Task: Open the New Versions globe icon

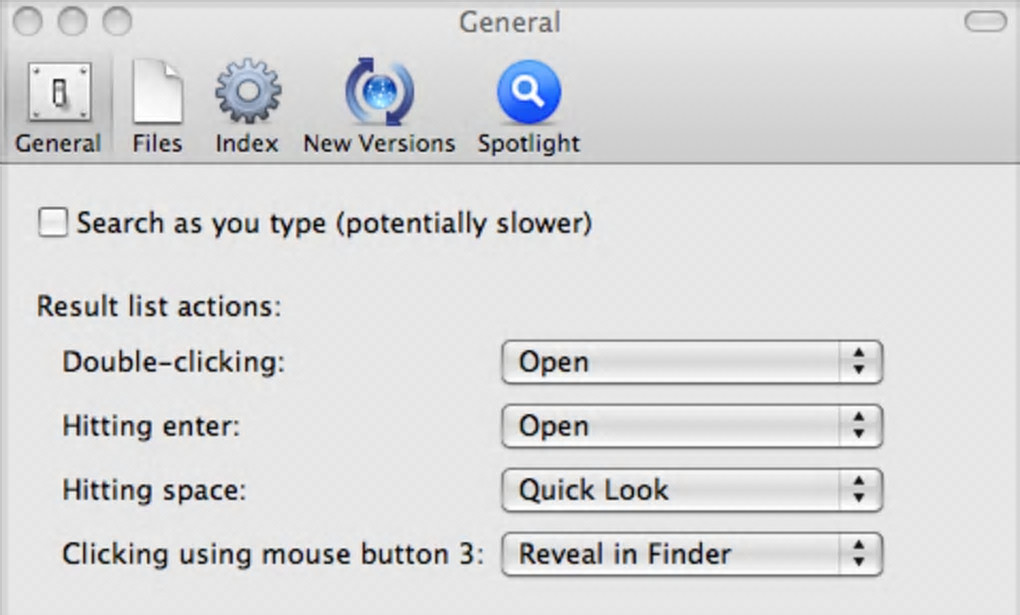Action: coord(379,93)
